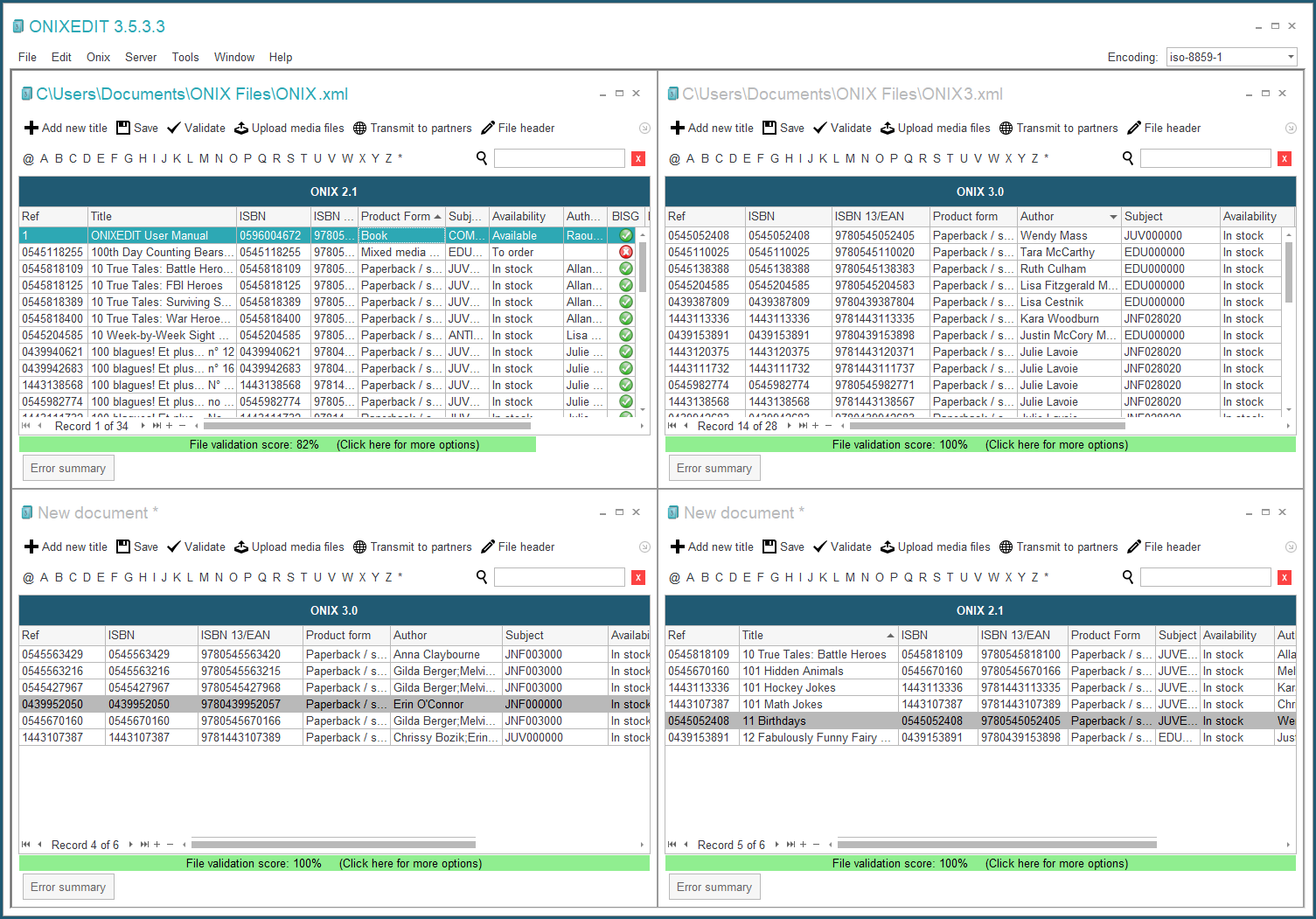Click search magnifier in bottom-right New document
Screen dimensions: 1316x919
click(1128, 577)
